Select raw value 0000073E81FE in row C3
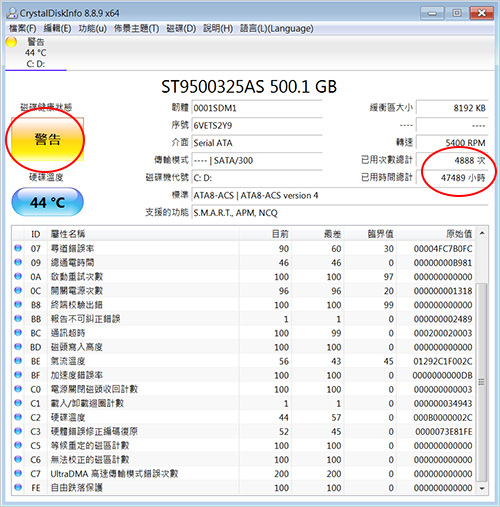This screenshot has height=507, width=500. (x=444, y=432)
